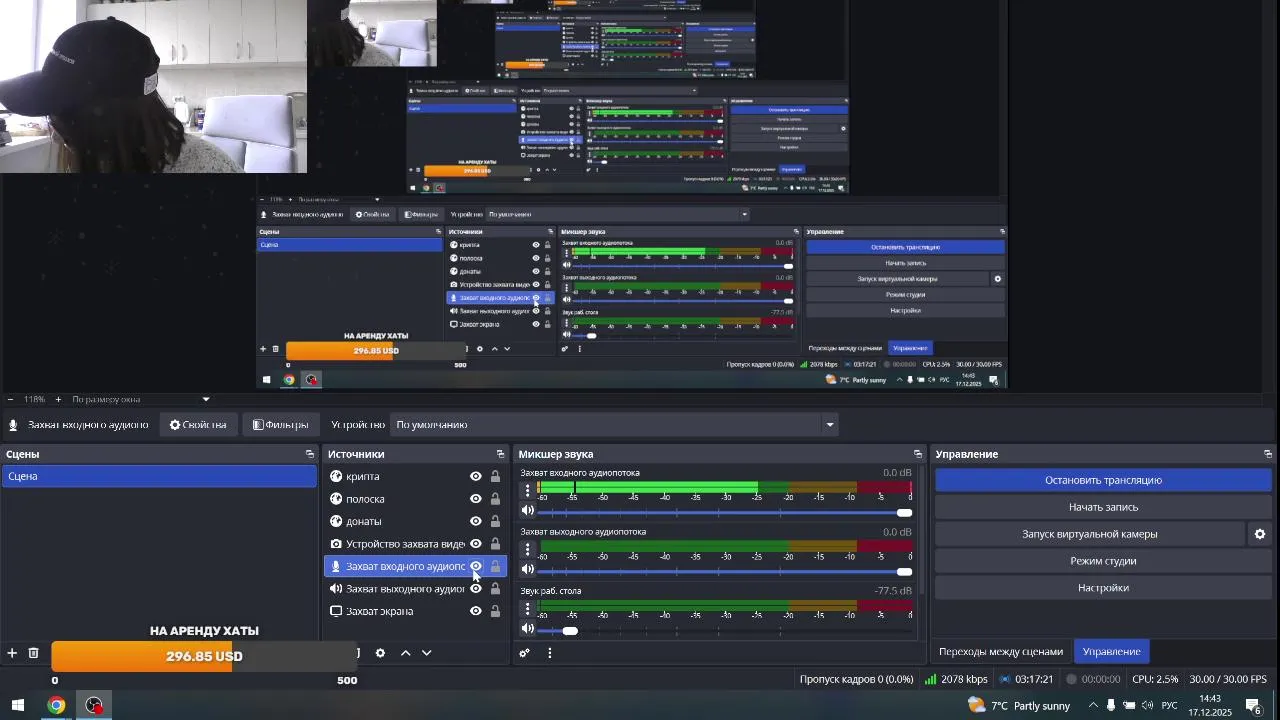Image resolution: width=1280 pixels, height=720 pixels.
Task: Hide the донаты source
Action: click(x=476, y=521)
